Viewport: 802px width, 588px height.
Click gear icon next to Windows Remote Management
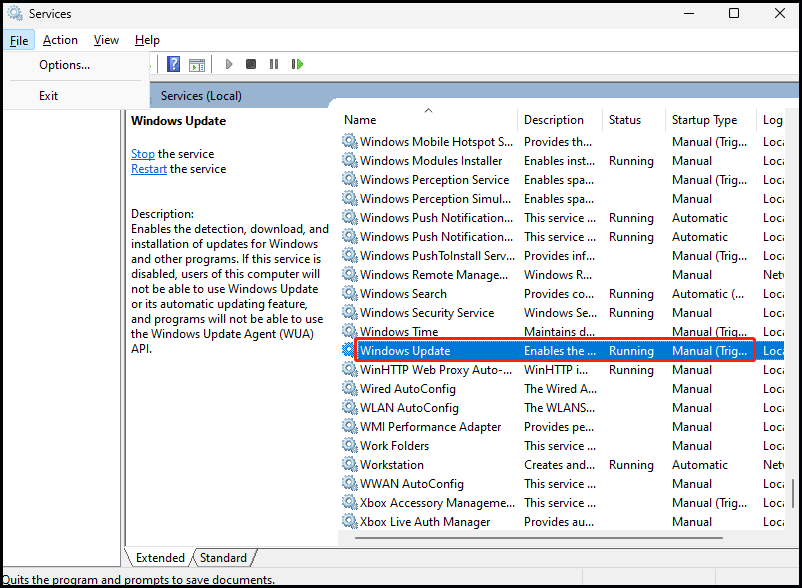pos(350,274)
